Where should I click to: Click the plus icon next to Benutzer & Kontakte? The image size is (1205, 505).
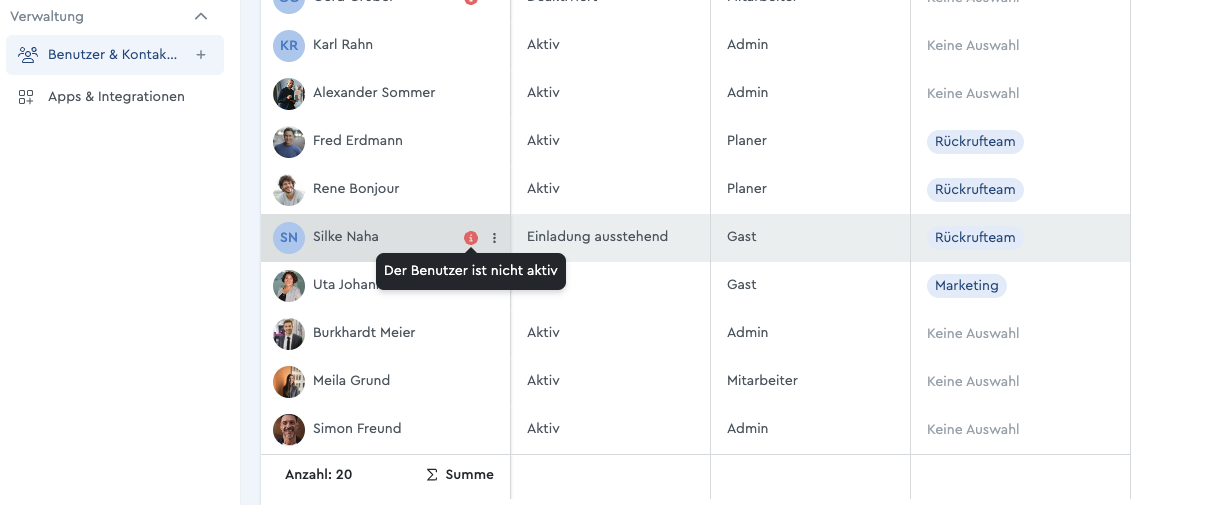coord(201,55)
